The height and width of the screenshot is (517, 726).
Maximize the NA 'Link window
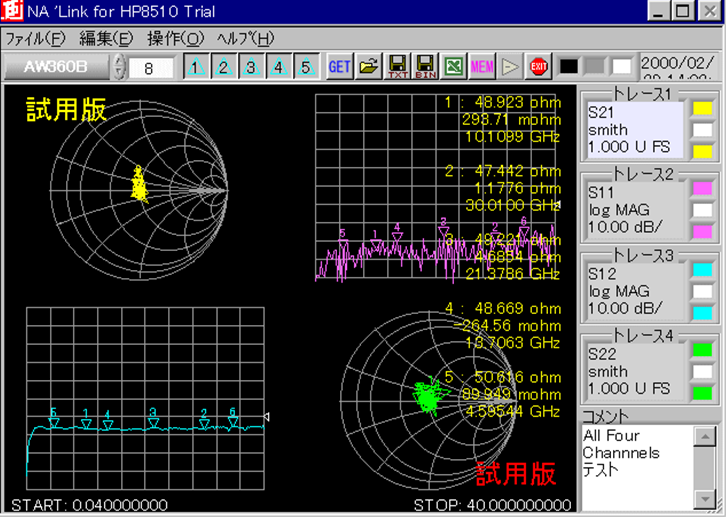(683, 10)
